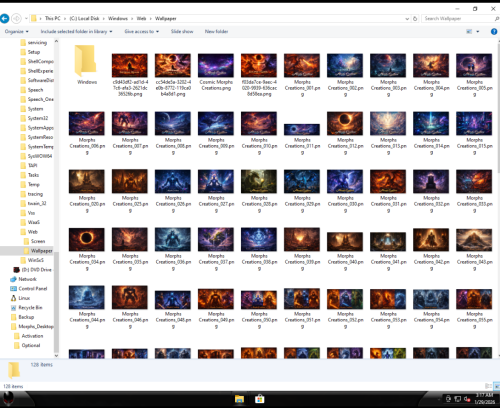Start the Slide show
Image resolution: width=500 pixels, height=408 pixels.
point(182,31)
